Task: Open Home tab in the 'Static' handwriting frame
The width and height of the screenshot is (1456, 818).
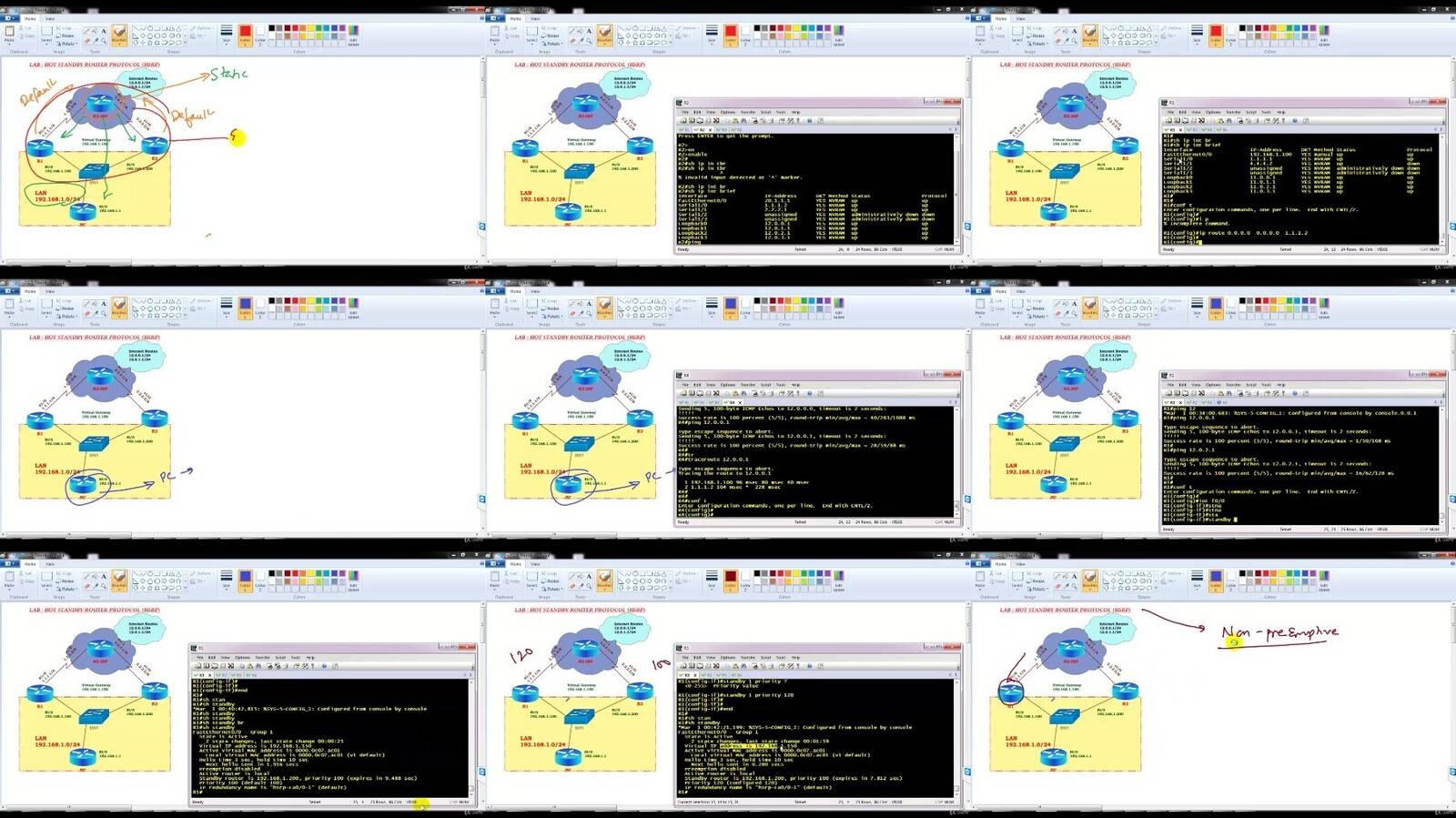Action: pos(30,18)
